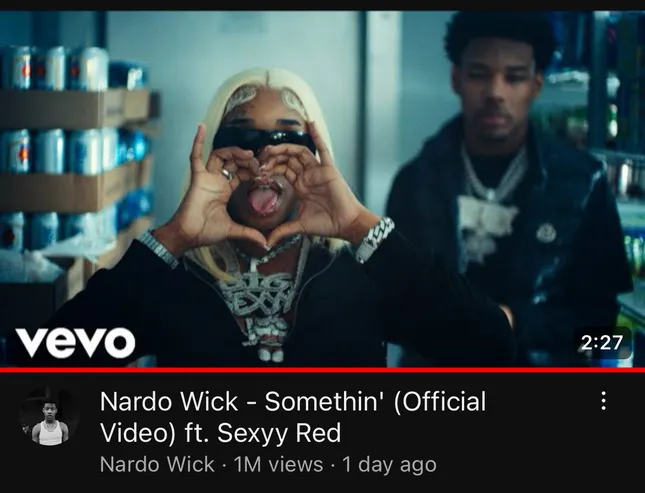
Task: Click the black sunglasses in the thumbnail
Action: (x=264, y=140)
